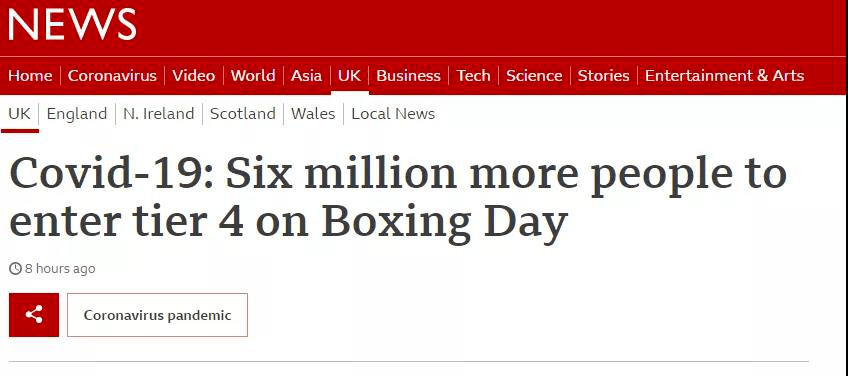848x376 pixels.
Task: Click the UK item in the red nav bar
Action: point(349,76)
